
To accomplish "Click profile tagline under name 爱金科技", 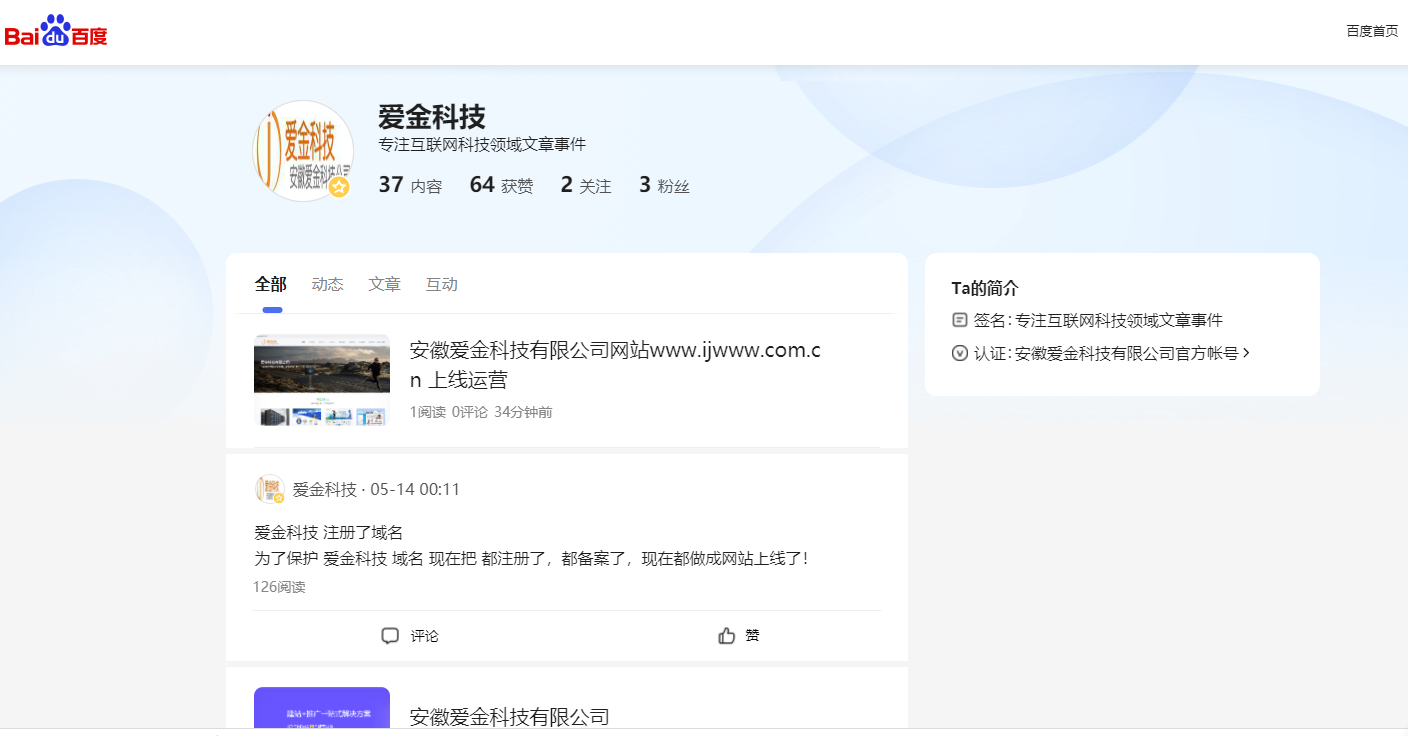I will (482, 145).
